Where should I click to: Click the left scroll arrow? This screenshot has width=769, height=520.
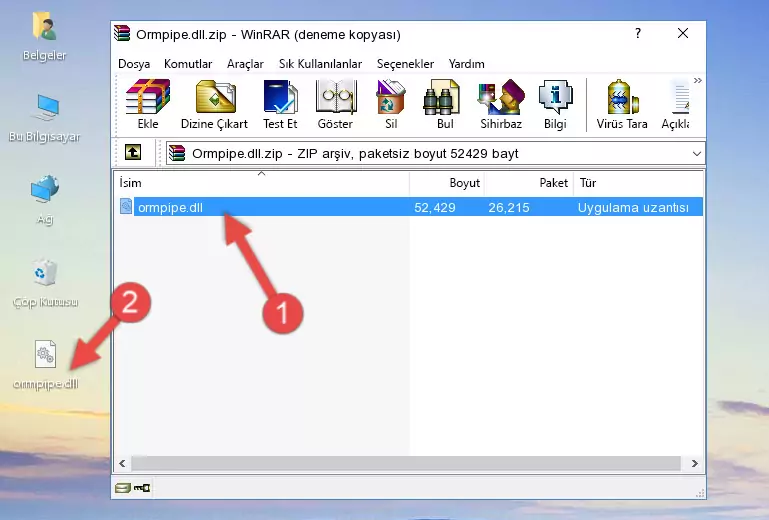123,463
